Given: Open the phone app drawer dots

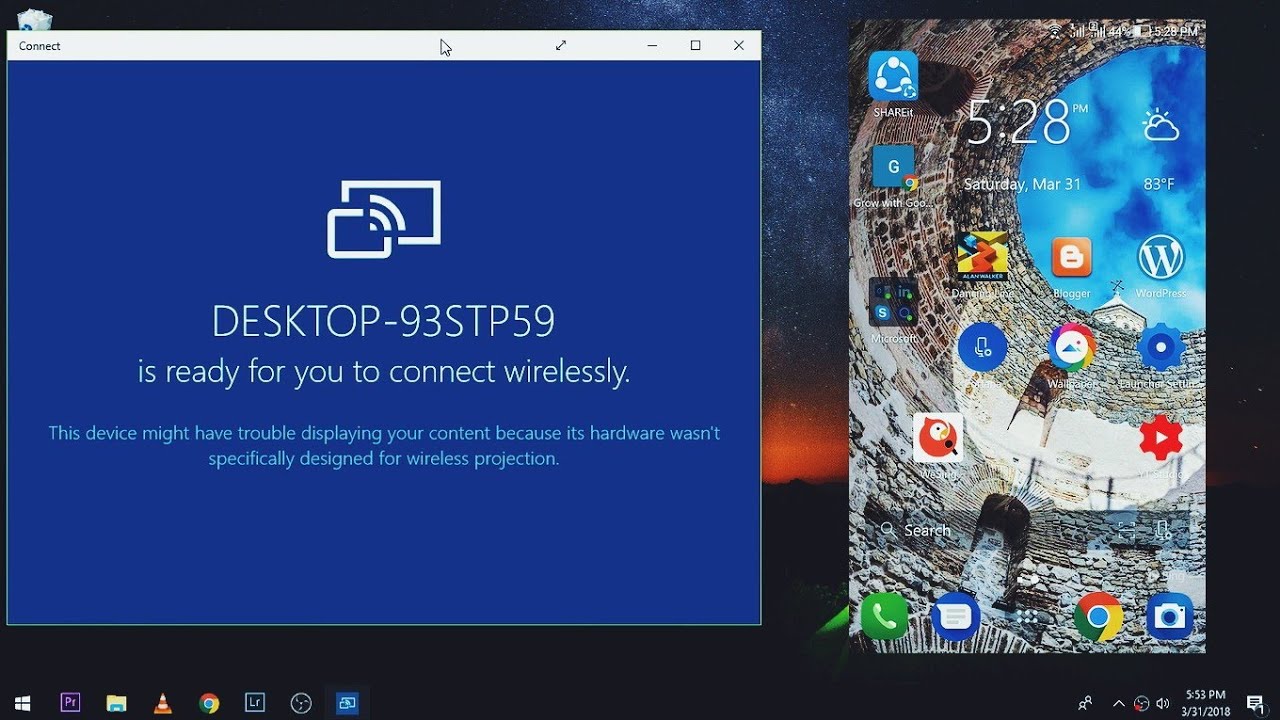Looking at the screenshot, I should tap(1027, 618).
